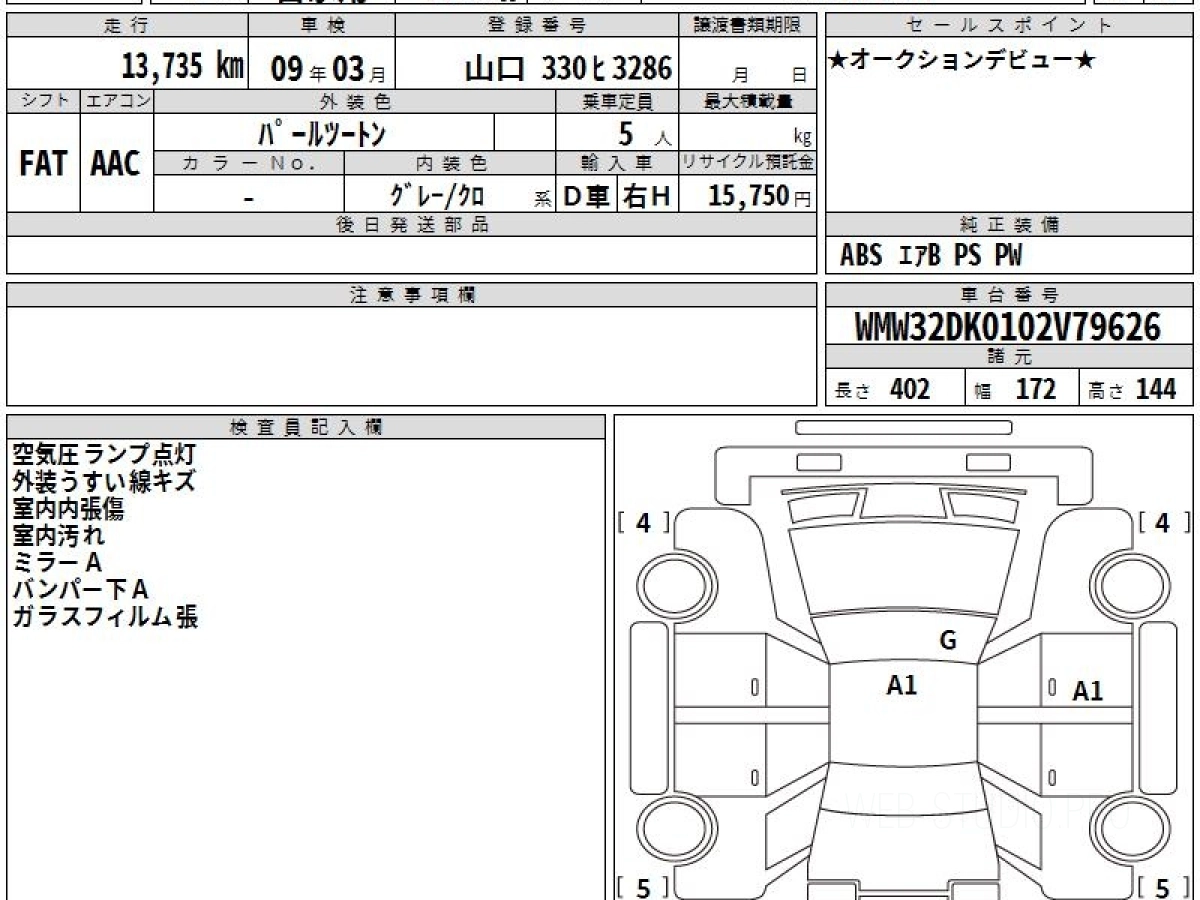1200x900 pixels.
Task: Select the 検査員記入欄 header
Action: pos(306,427)
